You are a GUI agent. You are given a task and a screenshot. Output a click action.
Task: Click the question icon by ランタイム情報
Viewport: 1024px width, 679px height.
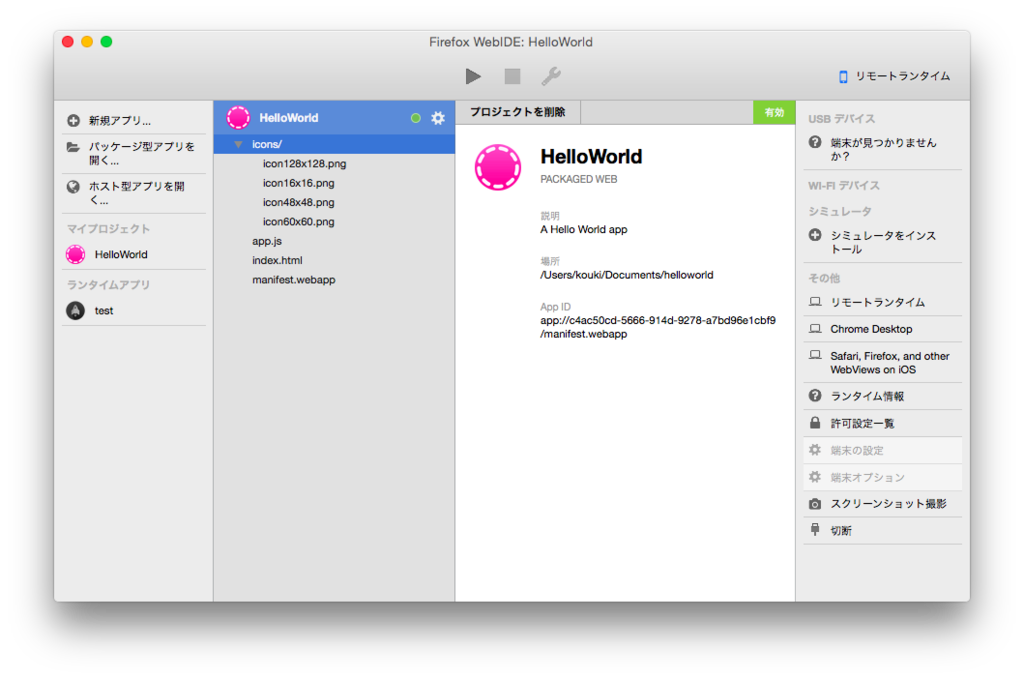click(815, 396)
